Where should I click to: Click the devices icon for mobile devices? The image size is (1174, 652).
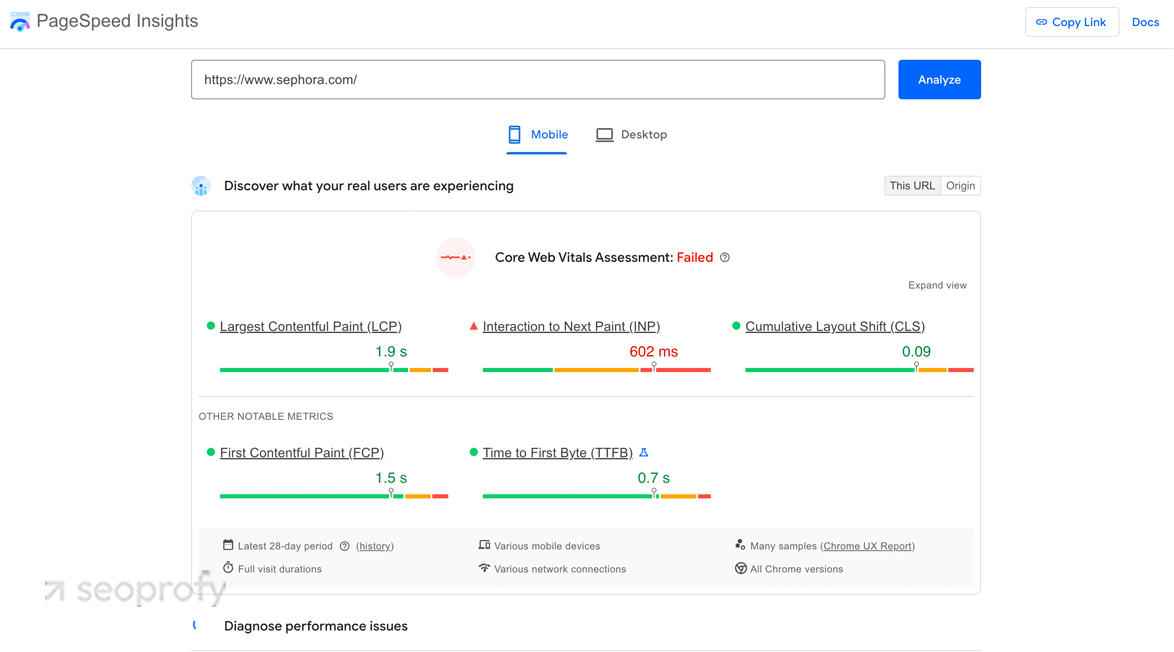484,545
